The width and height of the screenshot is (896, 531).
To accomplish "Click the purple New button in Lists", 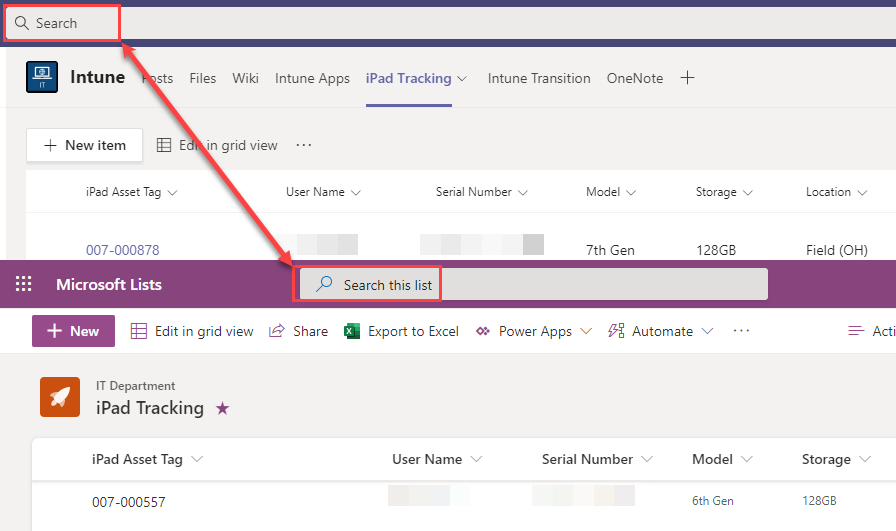I will point(73,331).
